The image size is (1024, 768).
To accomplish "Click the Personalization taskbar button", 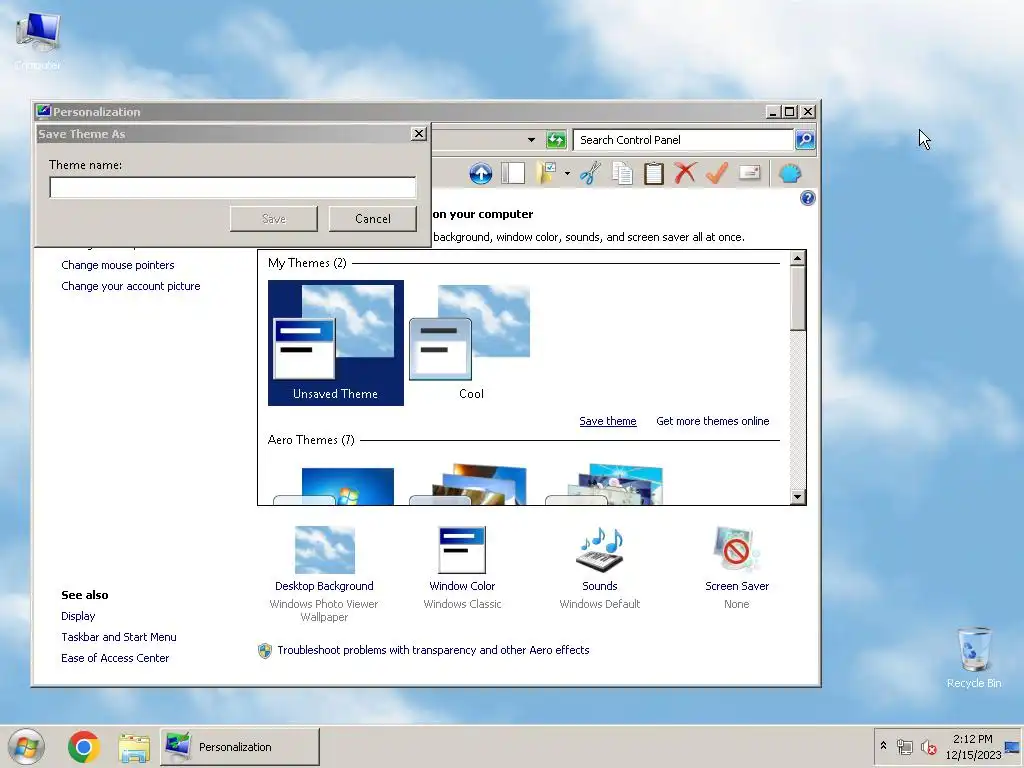I will pos(240,746).
